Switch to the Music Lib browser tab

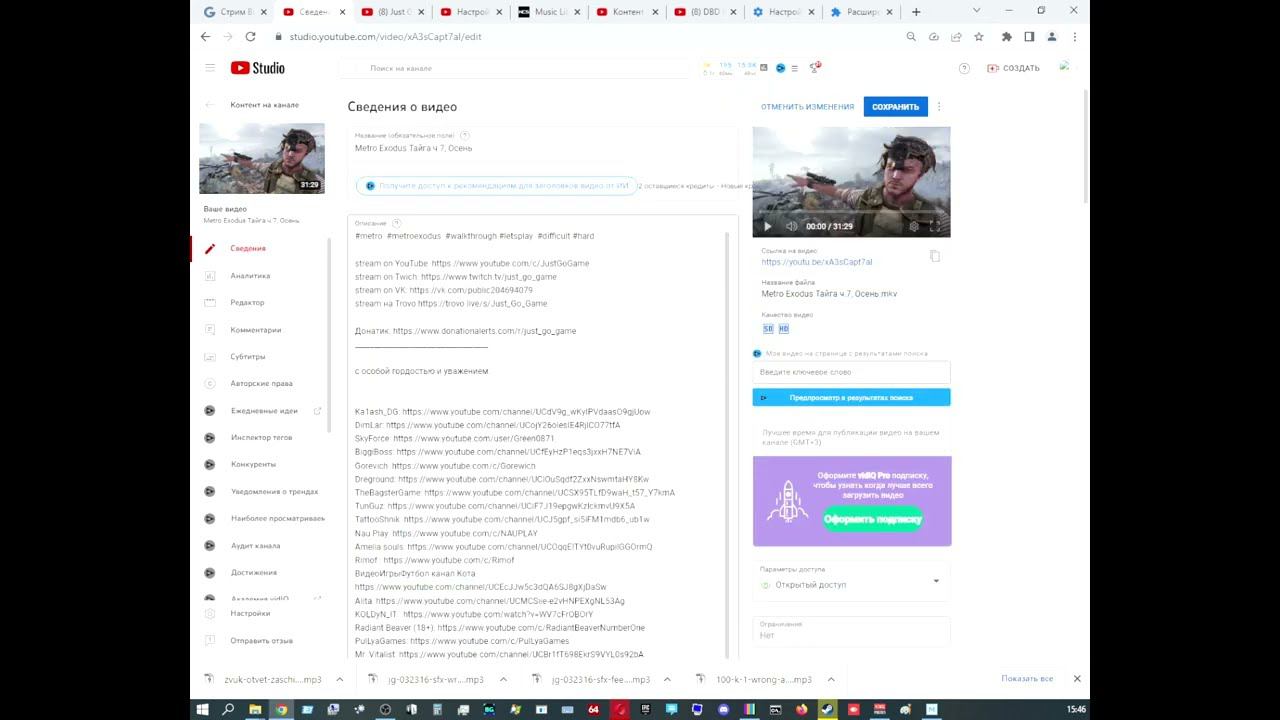click(550, 12)
